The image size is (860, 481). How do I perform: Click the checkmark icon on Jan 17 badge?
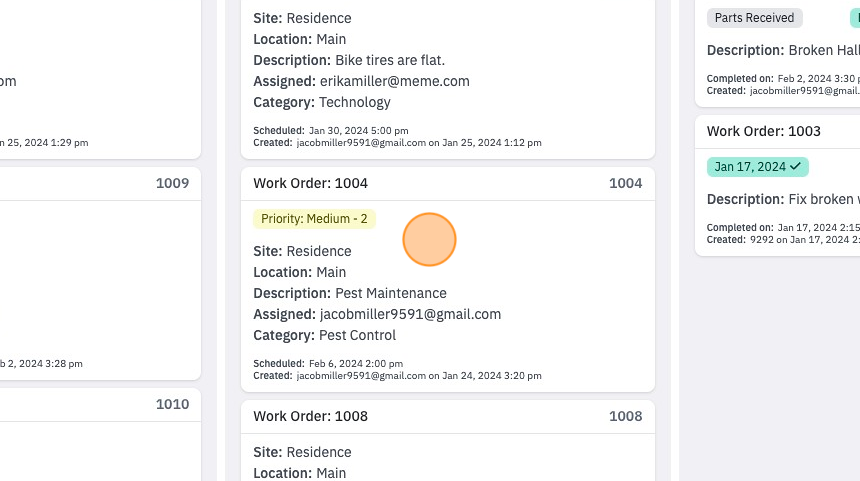click(x=795, y=166)
